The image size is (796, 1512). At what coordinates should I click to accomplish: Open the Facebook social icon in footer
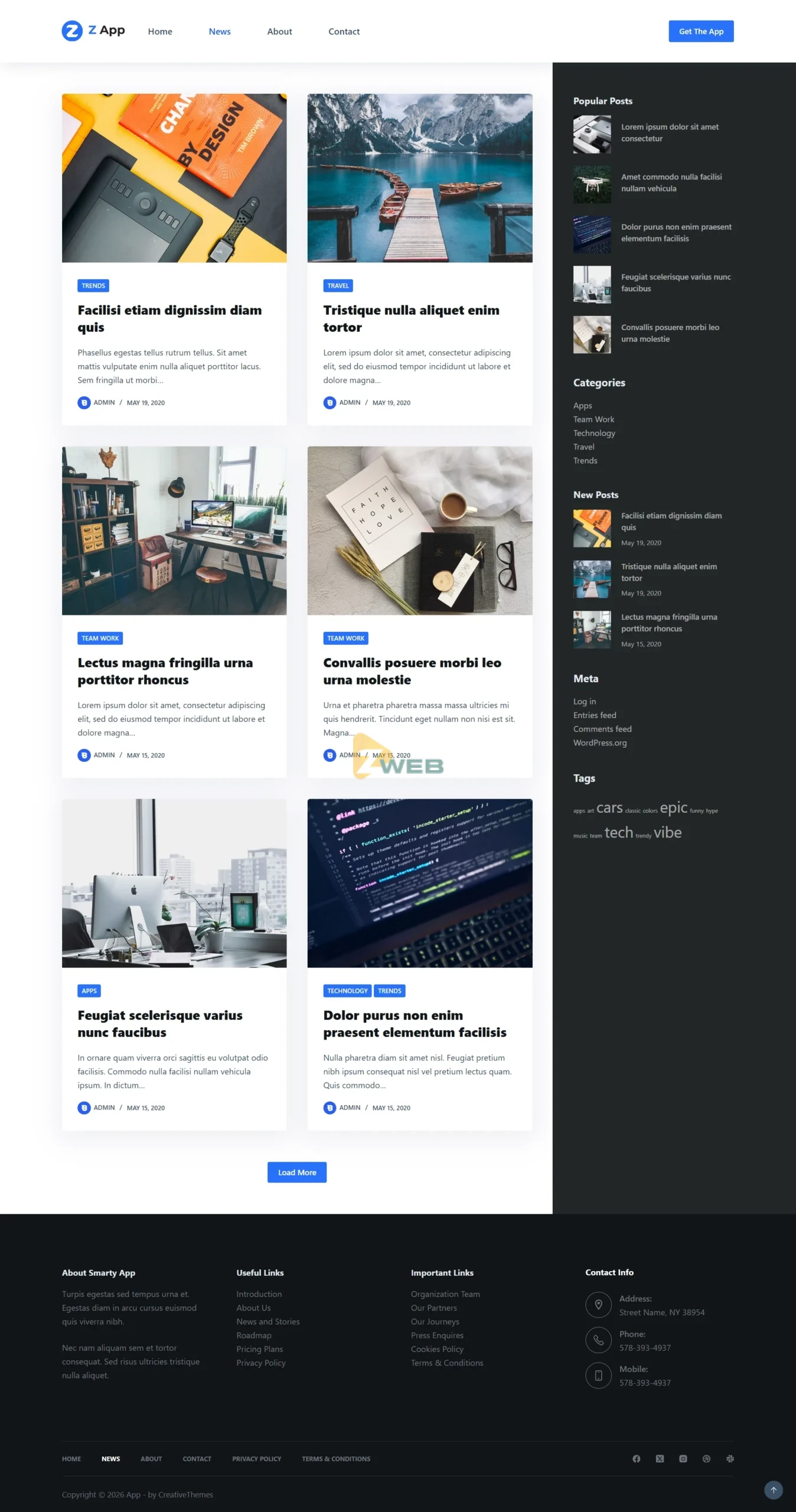click(x=636, y=1458)
